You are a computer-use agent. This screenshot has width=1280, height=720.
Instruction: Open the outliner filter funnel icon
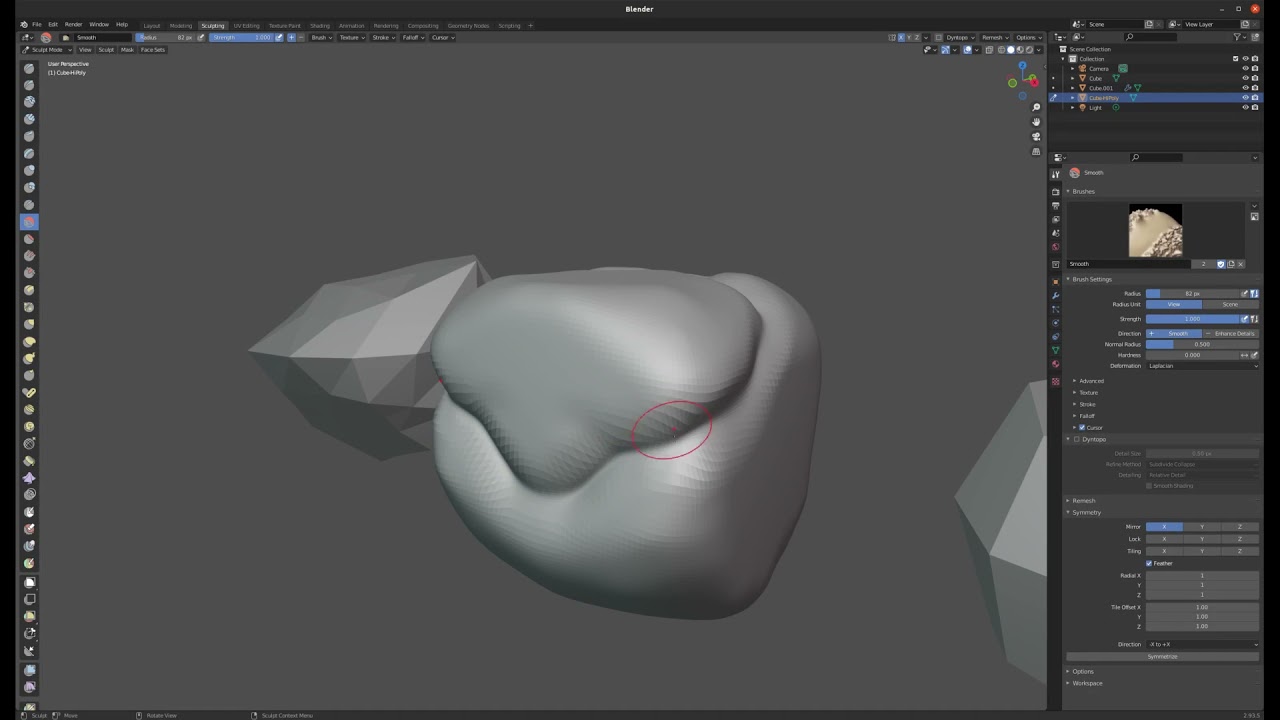(1237, 37)
